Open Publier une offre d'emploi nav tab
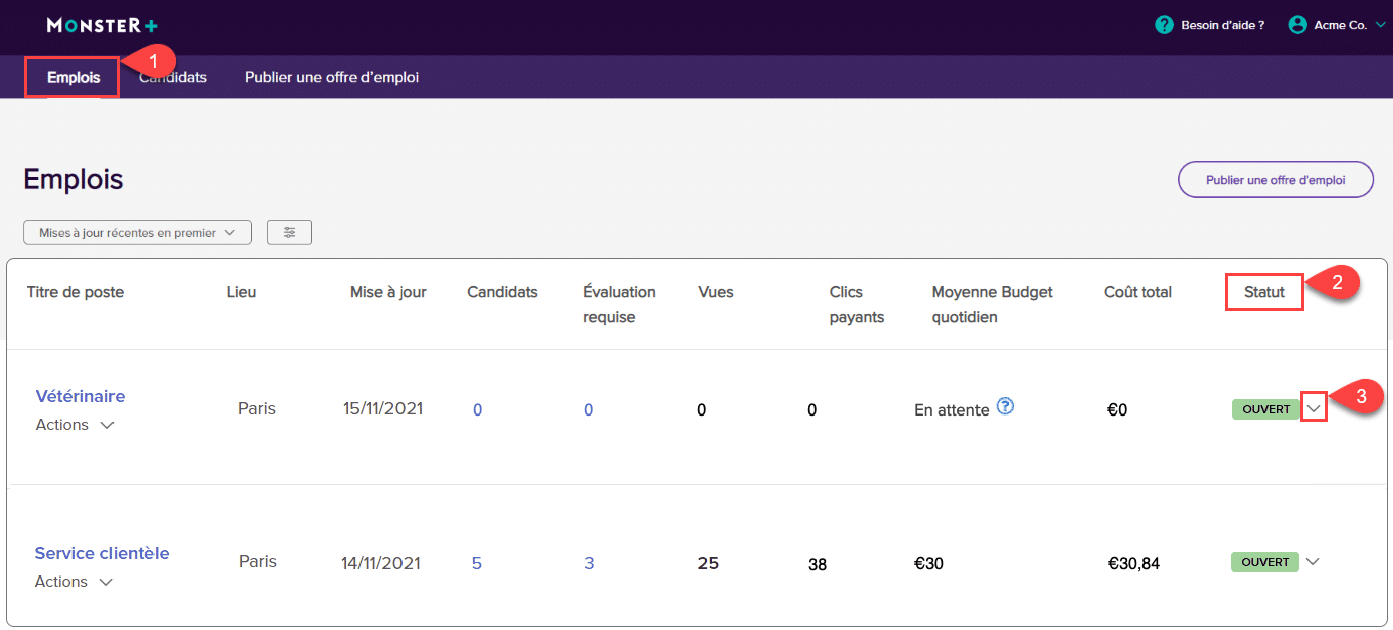 click(331, 77)
